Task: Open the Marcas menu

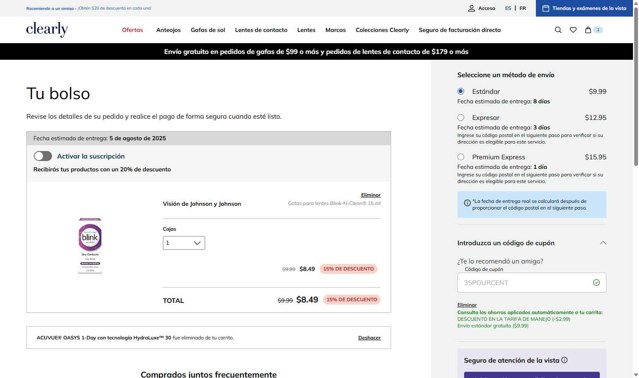Action: click(335, 30)
